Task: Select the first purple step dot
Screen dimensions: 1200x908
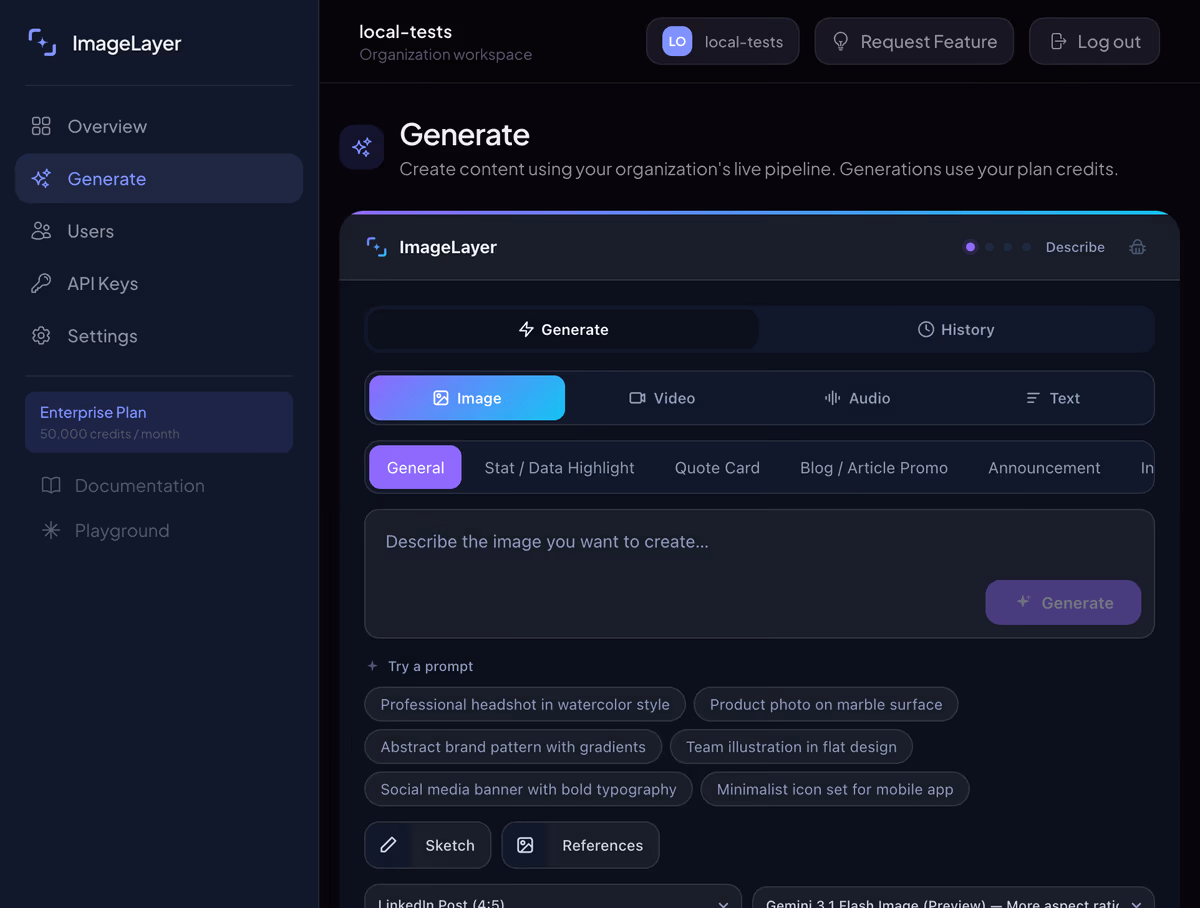Action: (x=970, y=247)
